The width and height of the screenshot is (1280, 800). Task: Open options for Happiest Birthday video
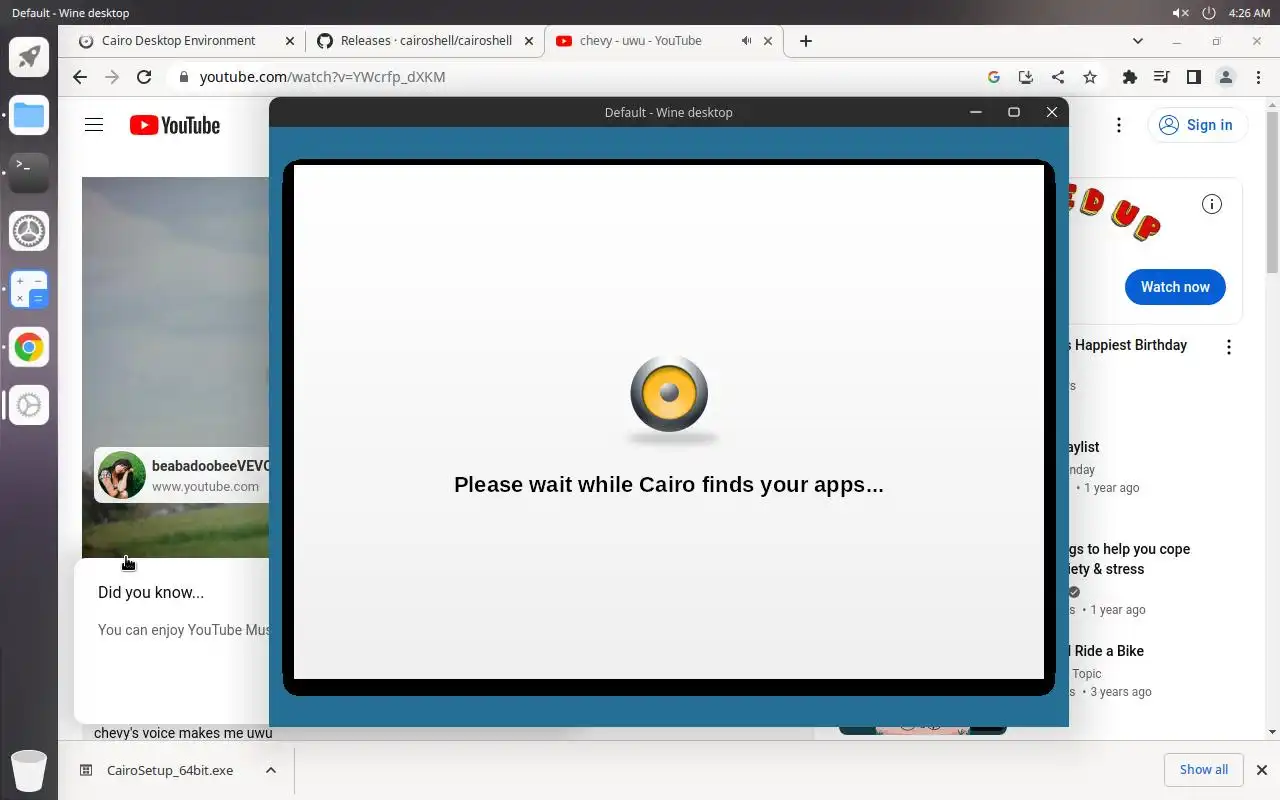tap(1229, 347)
